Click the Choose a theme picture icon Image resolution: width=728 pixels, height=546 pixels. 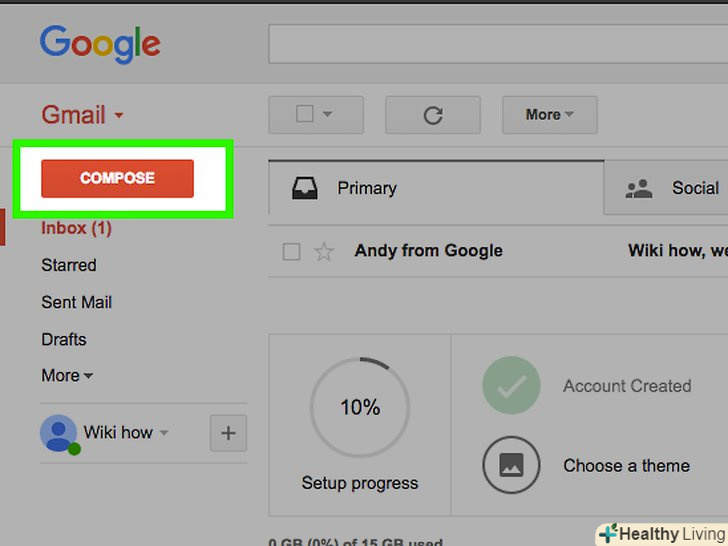(511, 465)
